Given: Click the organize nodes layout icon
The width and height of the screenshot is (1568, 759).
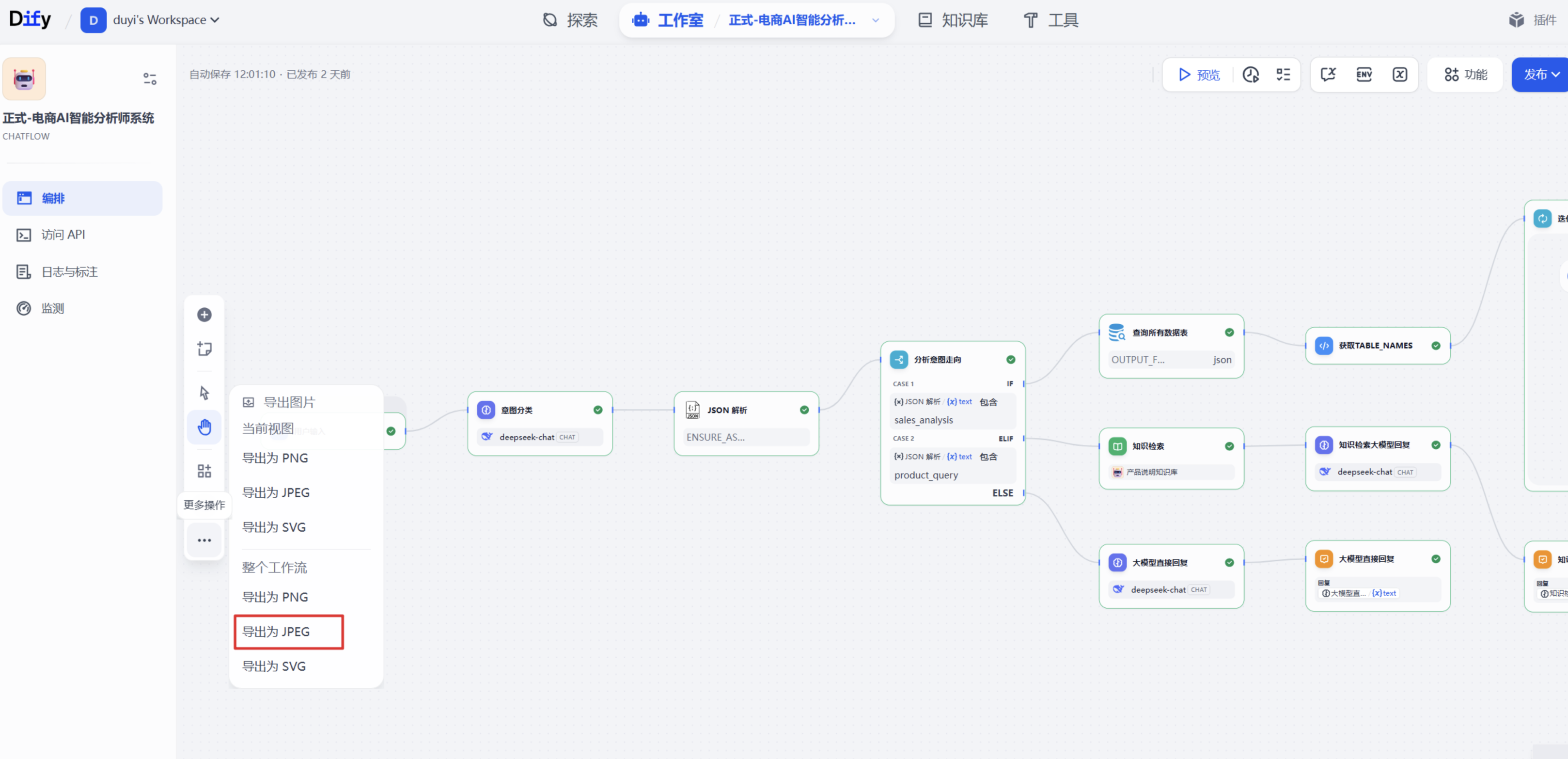Looking at the screenshot, I should coord(204,471).
